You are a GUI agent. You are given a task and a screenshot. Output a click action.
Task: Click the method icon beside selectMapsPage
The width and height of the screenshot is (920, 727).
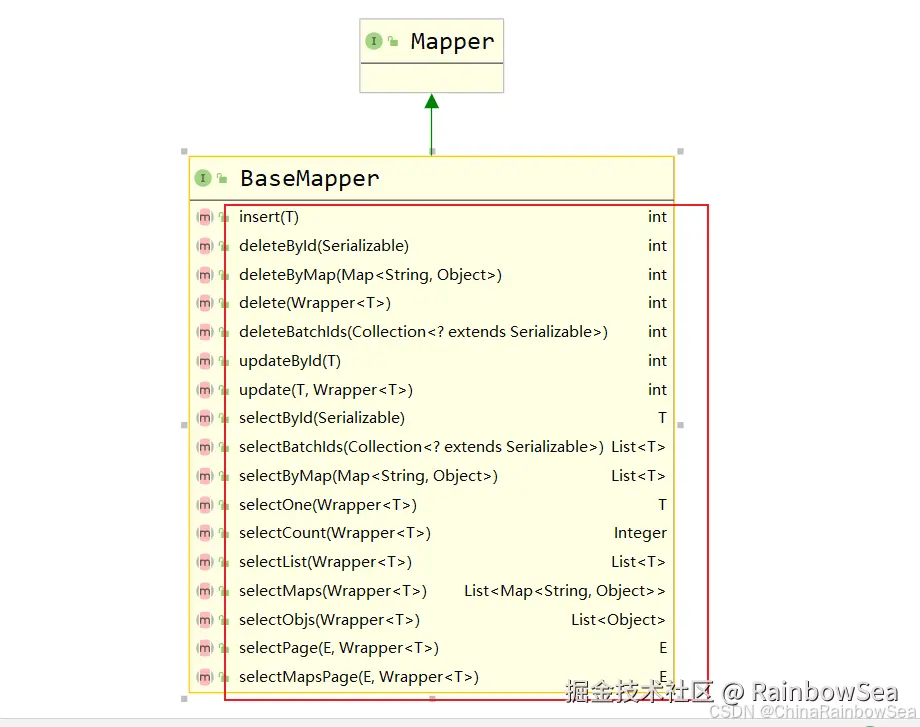click(204, 677)
